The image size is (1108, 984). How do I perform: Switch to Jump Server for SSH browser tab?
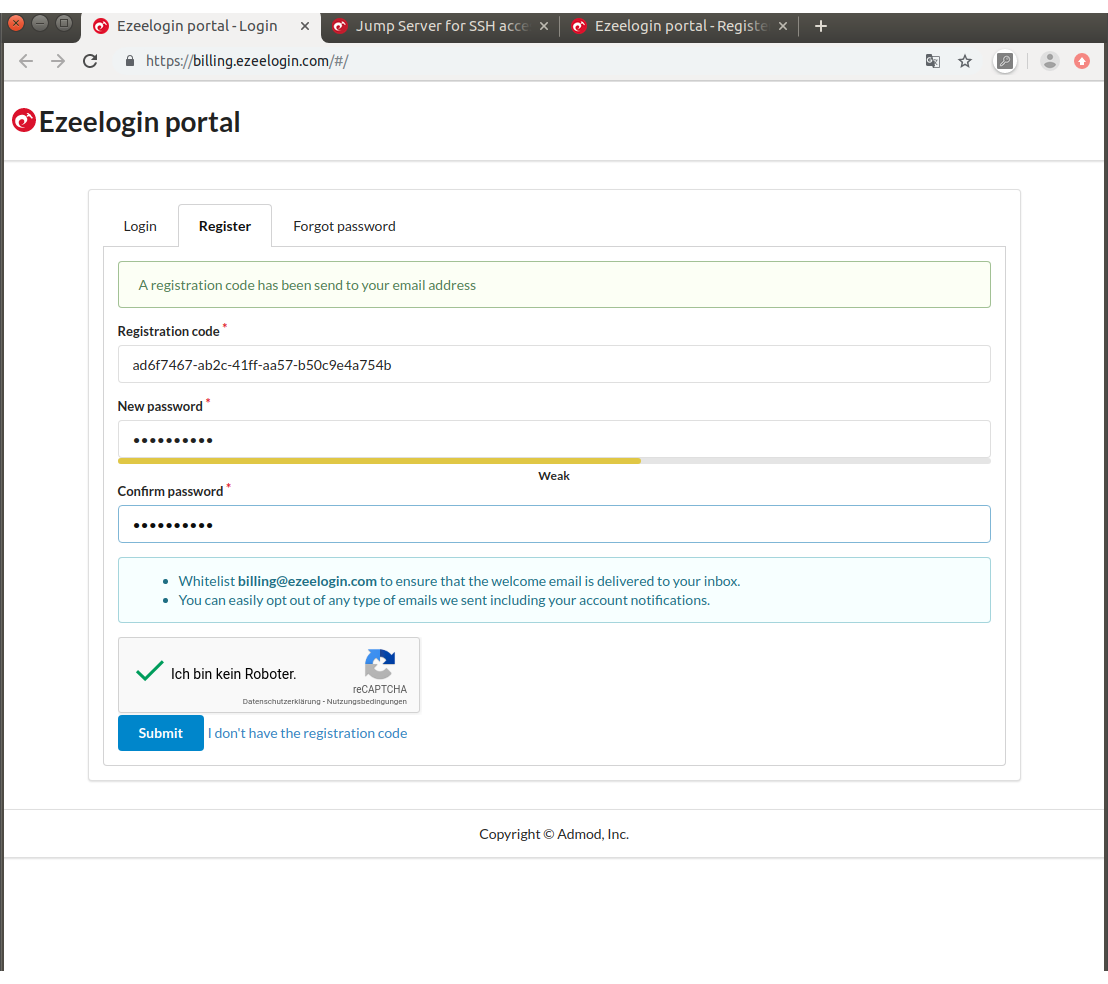(x=441, y=26)
